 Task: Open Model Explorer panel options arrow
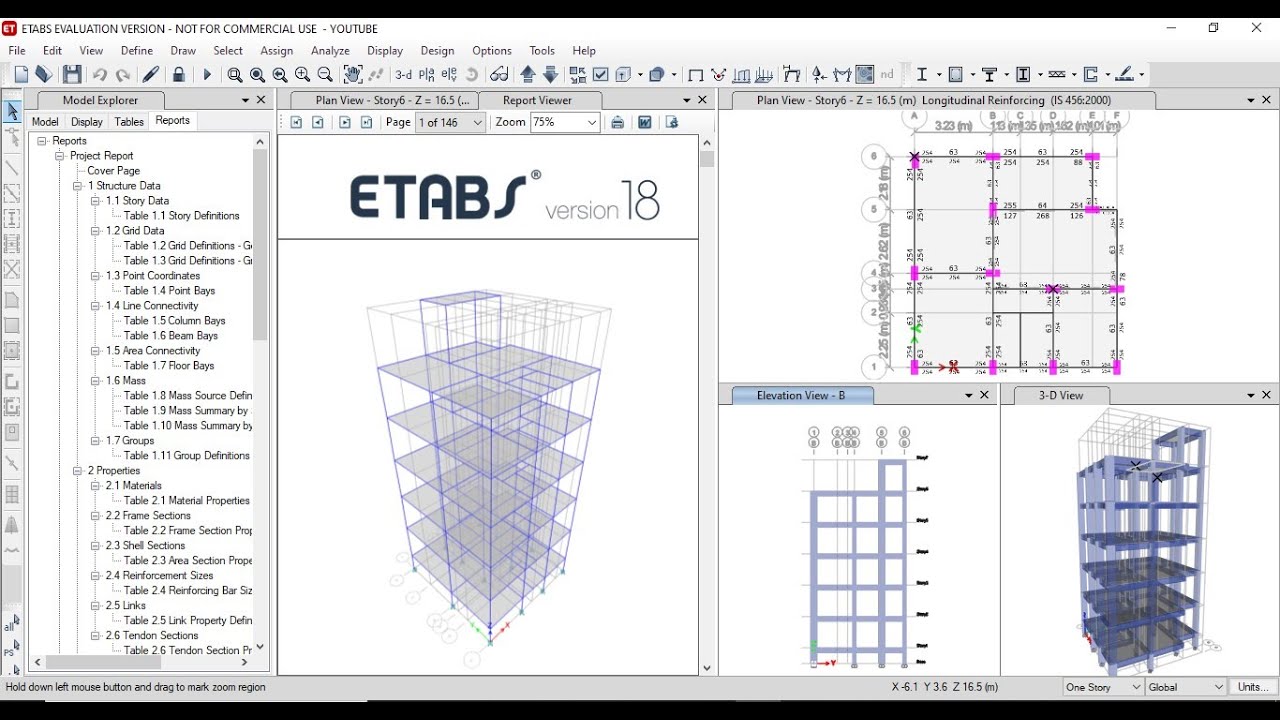point(245,100)
